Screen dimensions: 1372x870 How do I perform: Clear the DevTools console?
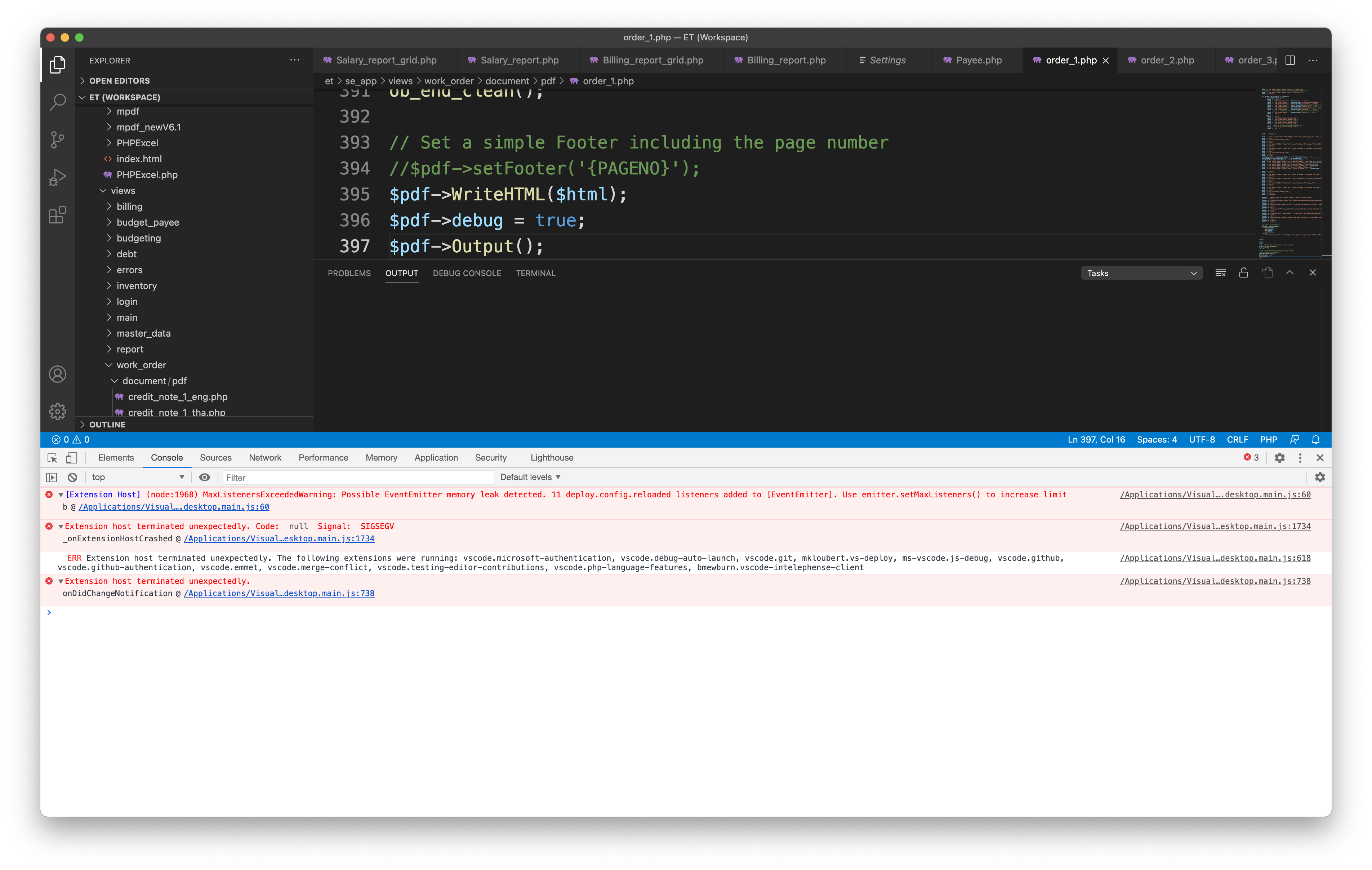pos(72,477)
